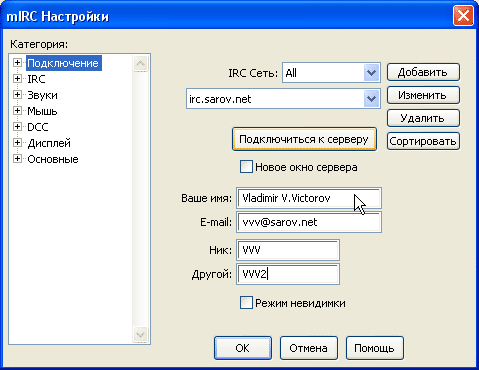Click category list scroll down arrow

pos(140,334)
